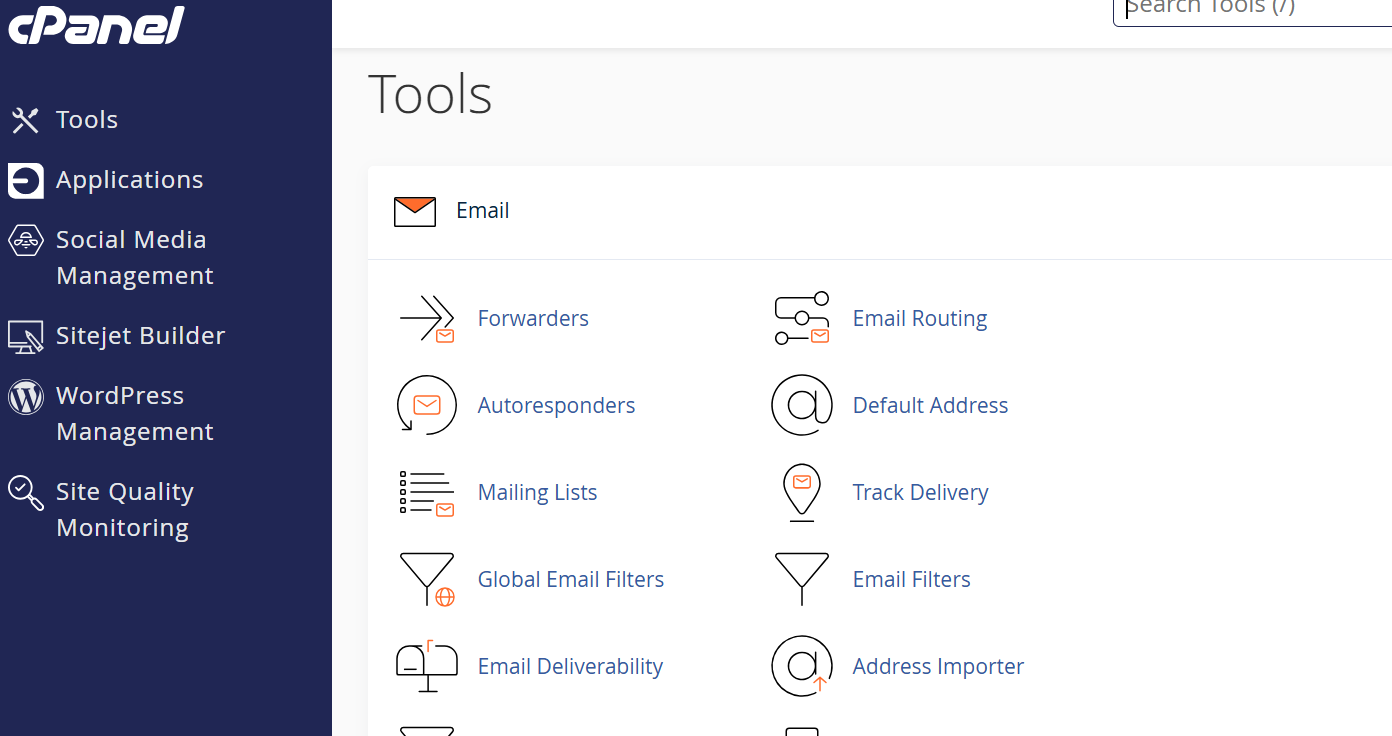Click the WordPress logo icon
Image resolution: width=1392 pixels, height=736 pixels.
tap(25, 397)
